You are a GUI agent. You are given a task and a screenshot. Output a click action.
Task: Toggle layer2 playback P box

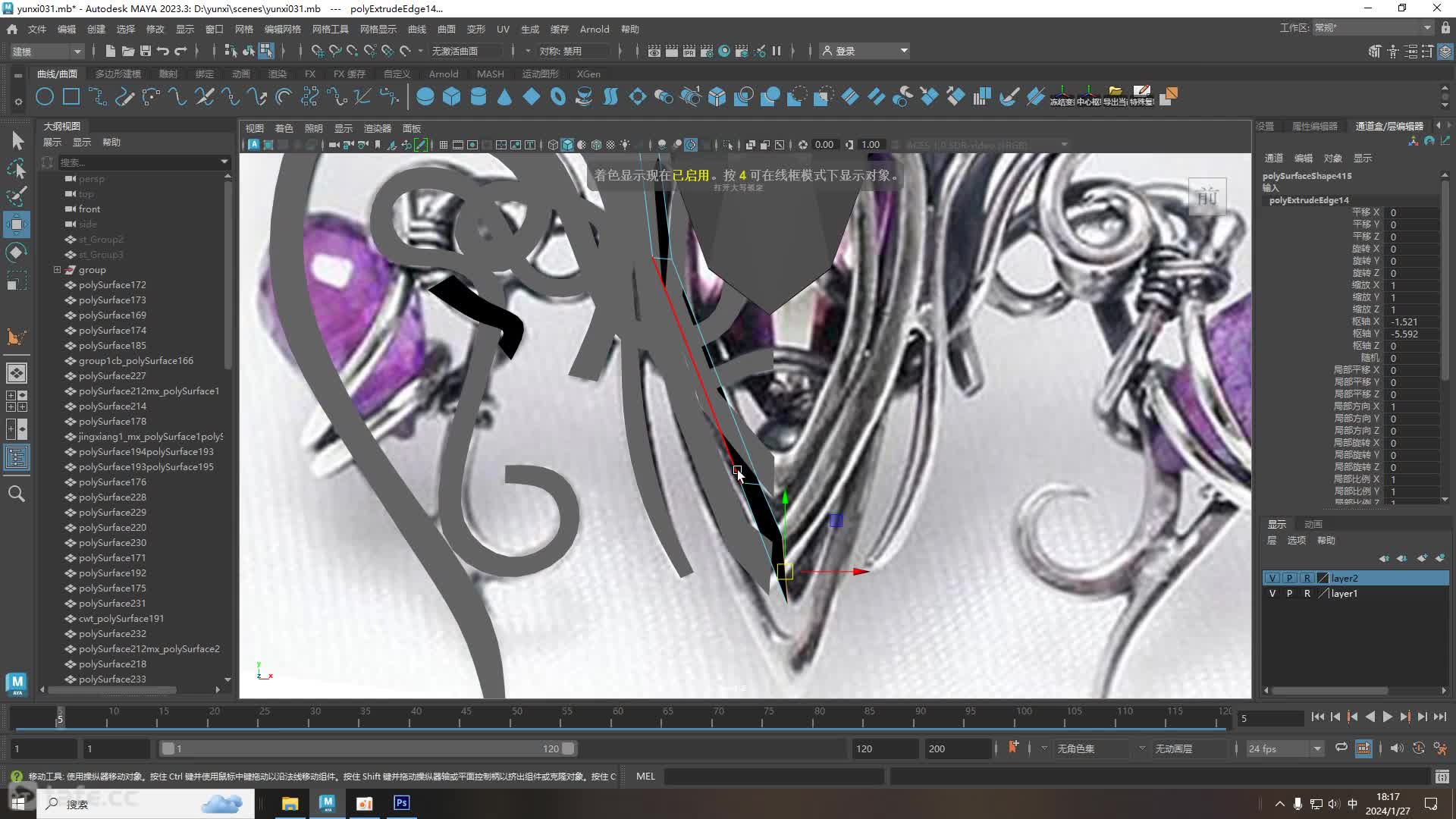pyautogui.click(x=1290, y=578)
